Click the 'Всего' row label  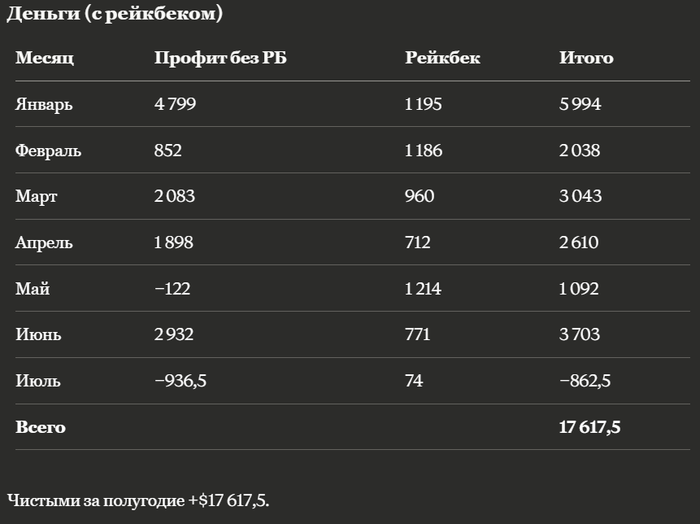pos(41,428)
